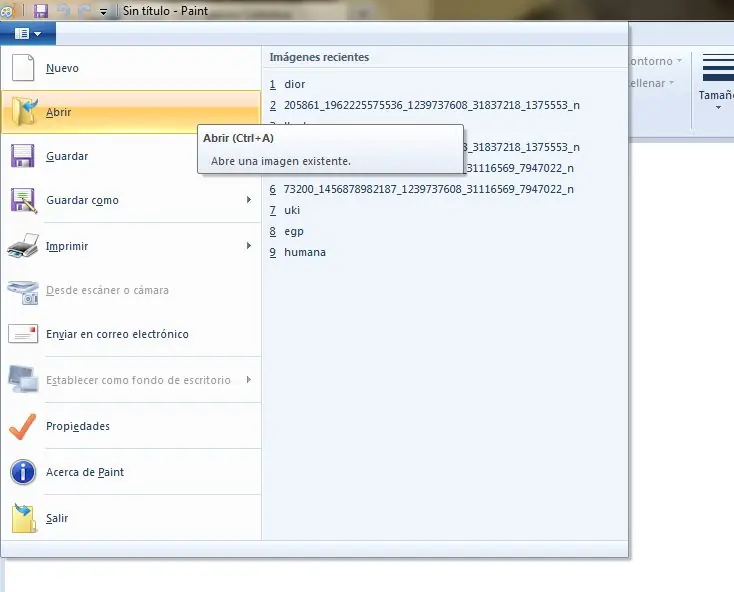734x592 pixels.
Task: Click the Enviar en correo electrónico envelope icon
Action: click(23, 334)
